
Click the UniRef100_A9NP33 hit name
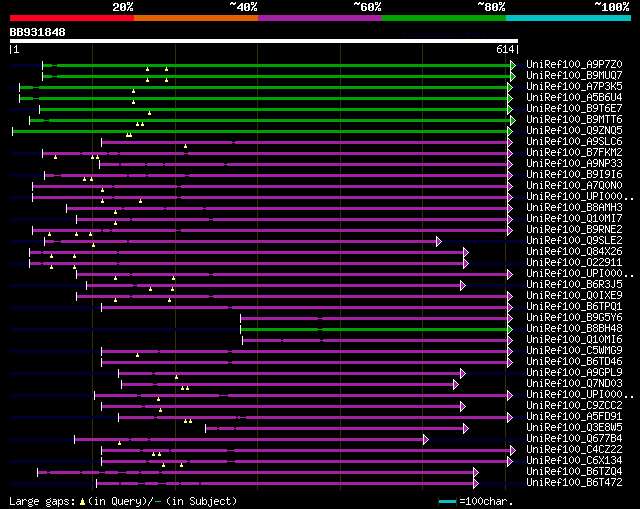574,164
